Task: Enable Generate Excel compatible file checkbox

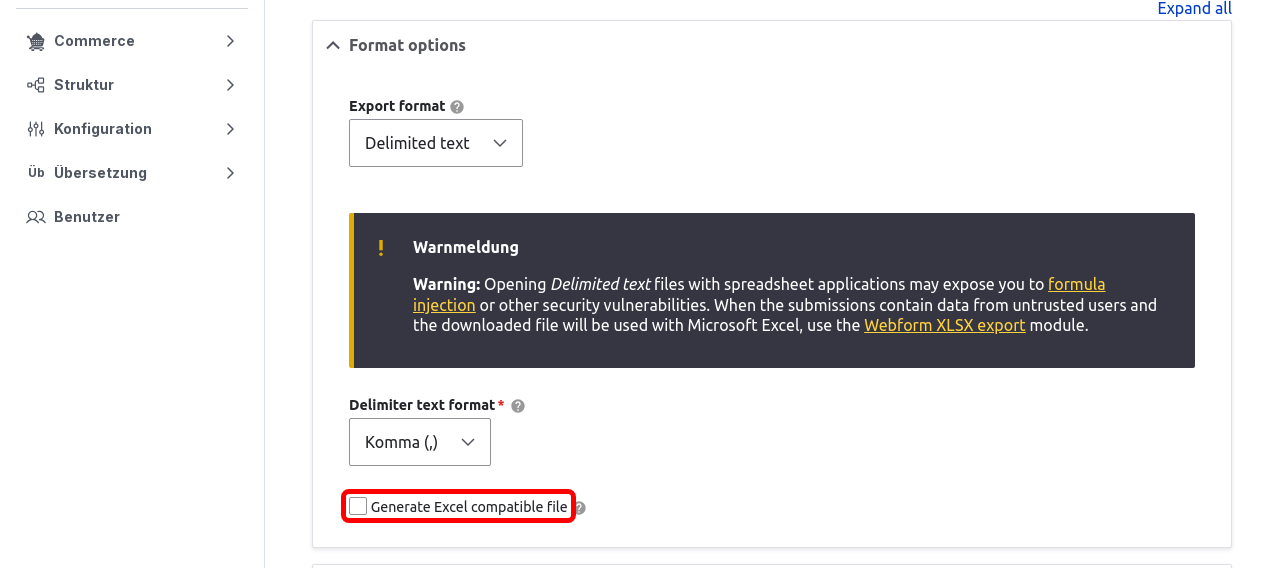Action: point(358,507)
